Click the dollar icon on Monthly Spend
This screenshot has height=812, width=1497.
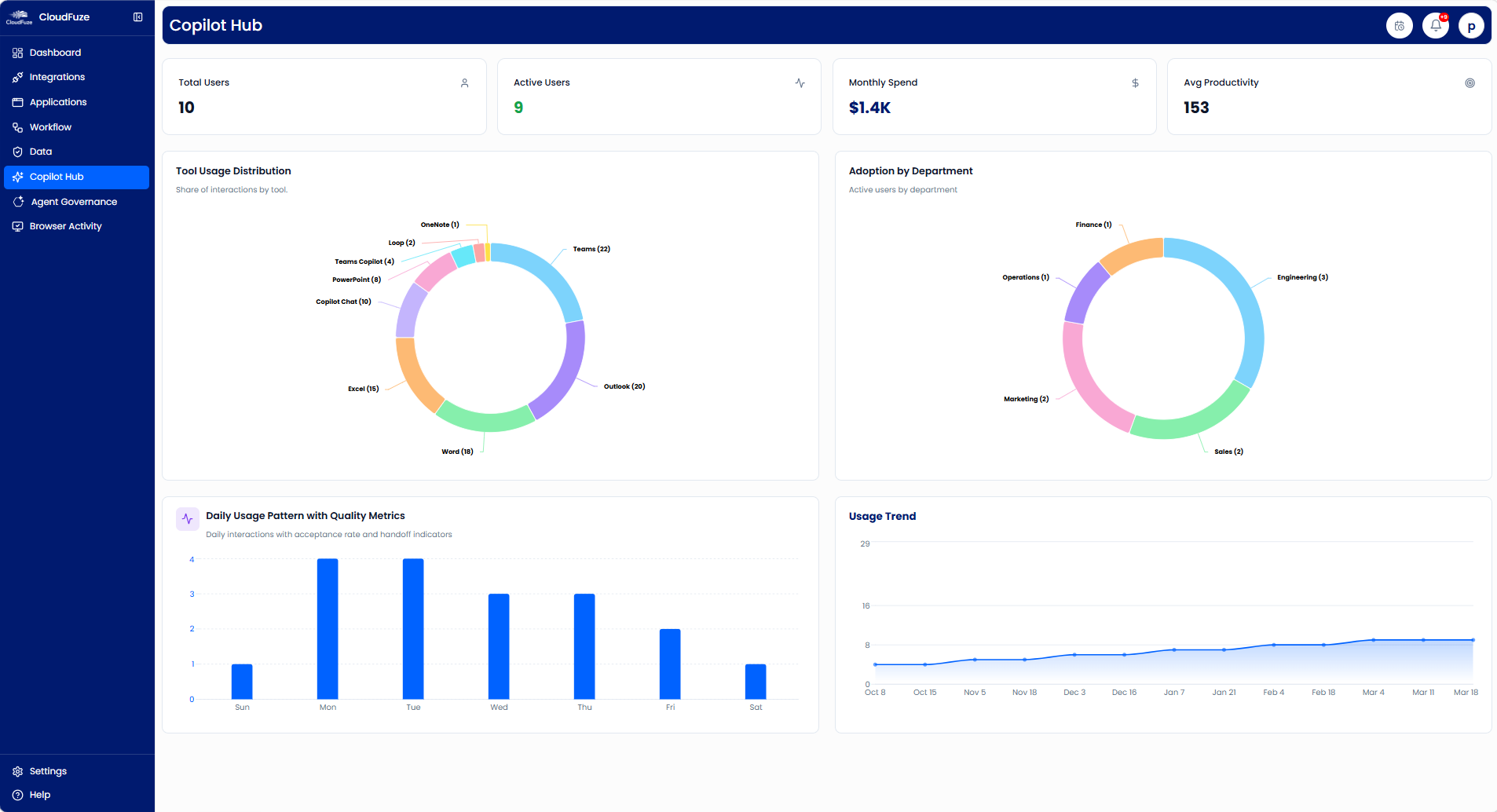(x=1135, y=82)
